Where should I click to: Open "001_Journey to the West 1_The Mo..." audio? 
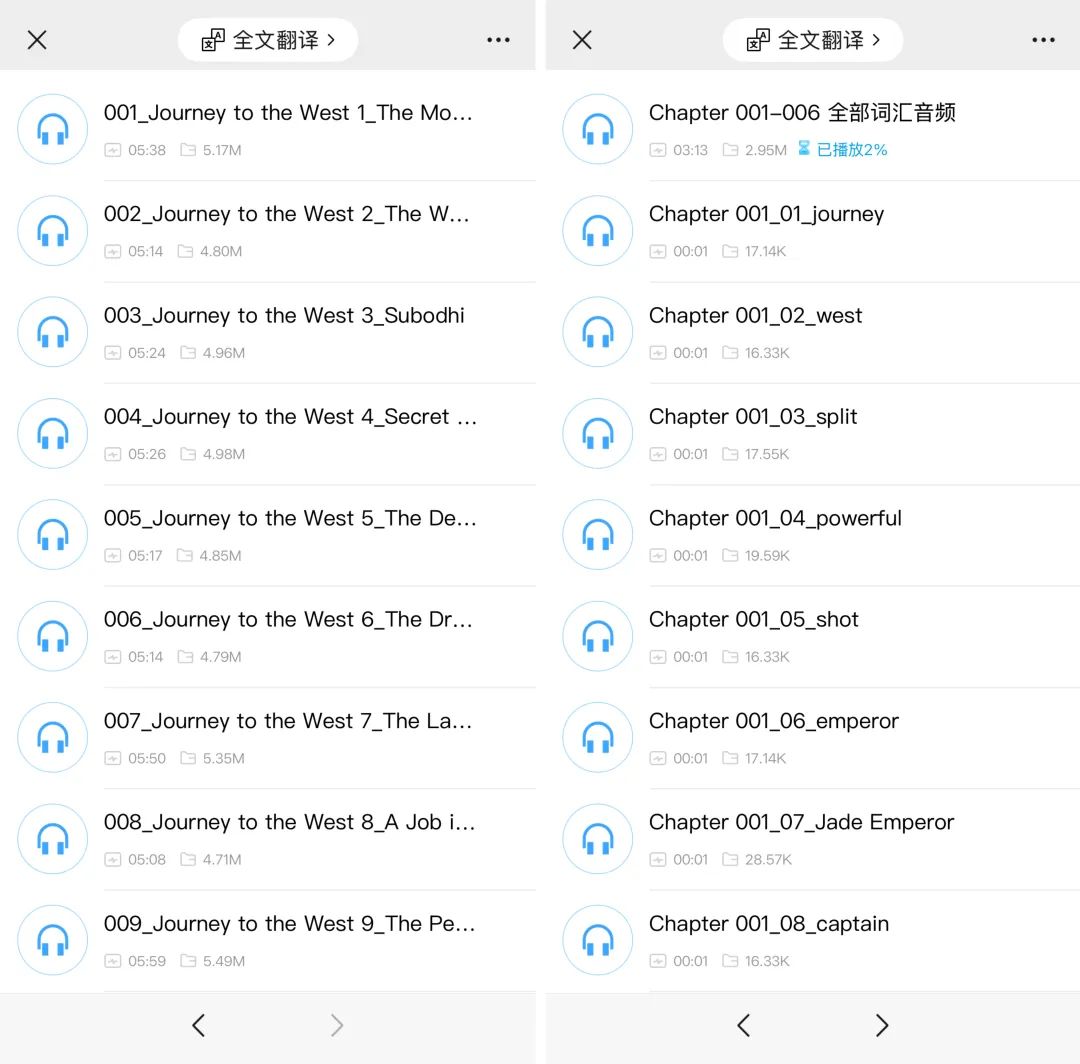tap(288, 112)
